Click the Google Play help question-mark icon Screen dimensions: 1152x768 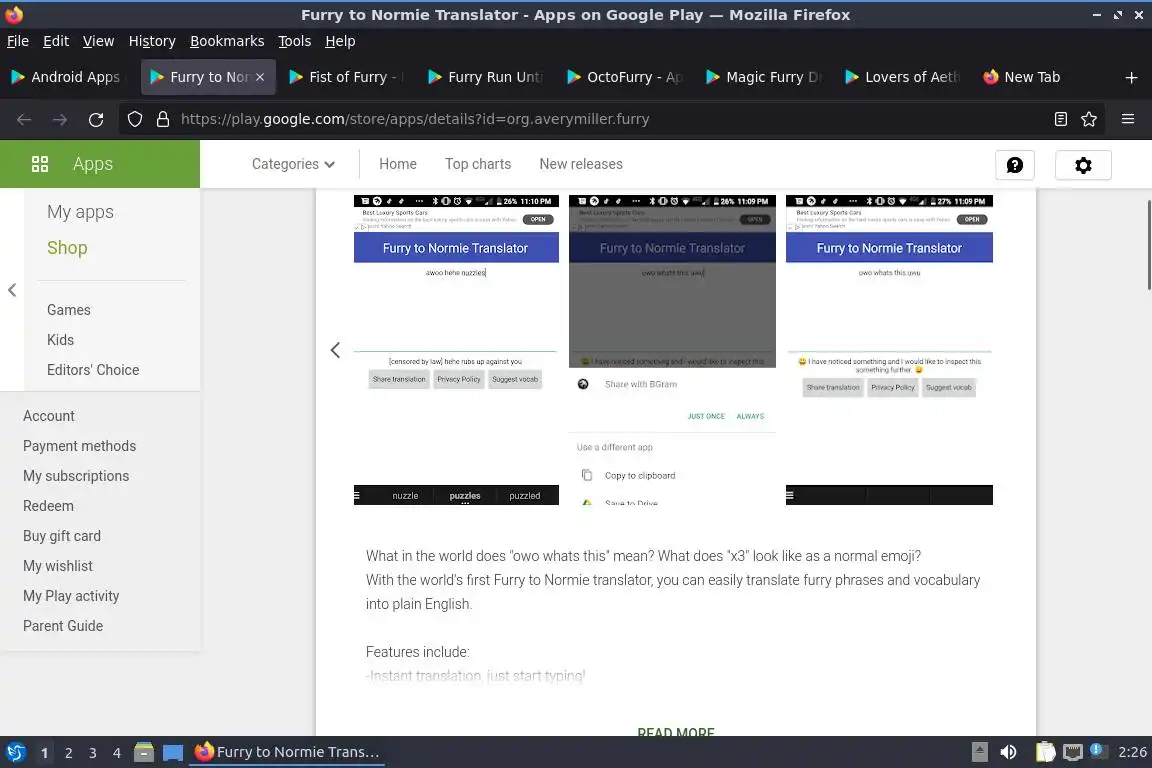1015,165
